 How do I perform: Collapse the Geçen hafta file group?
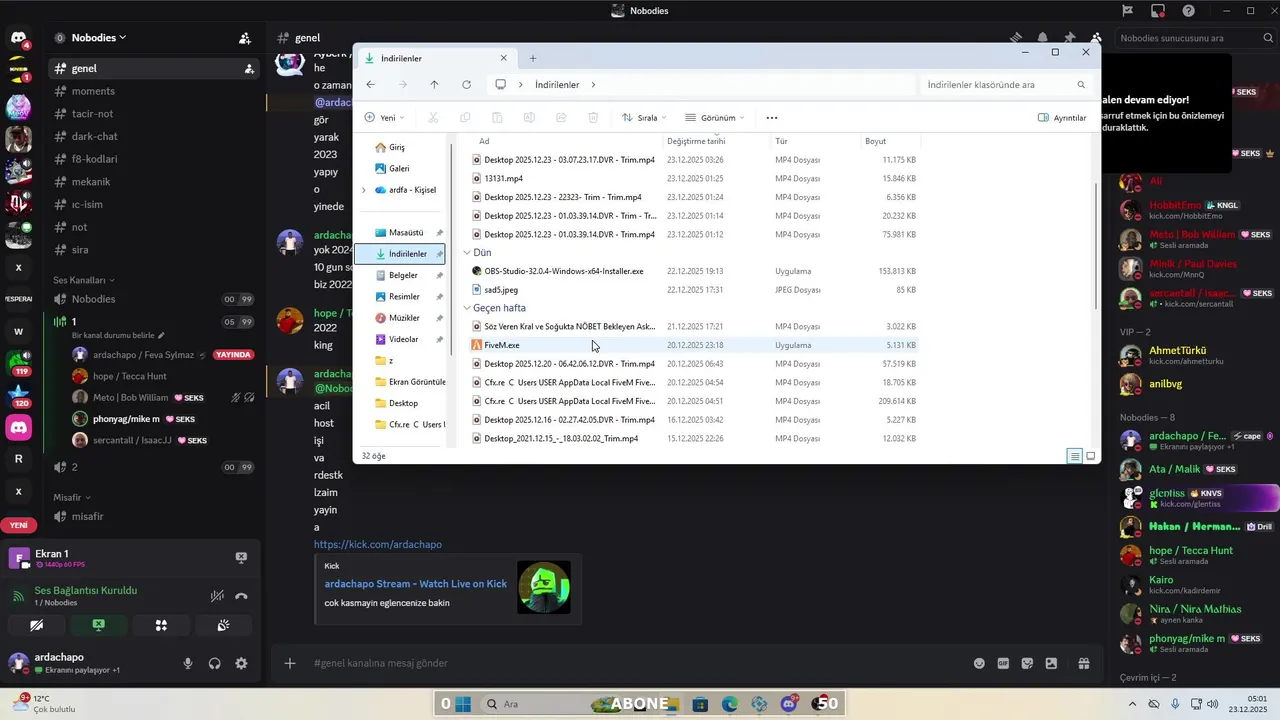click(467, 308)
